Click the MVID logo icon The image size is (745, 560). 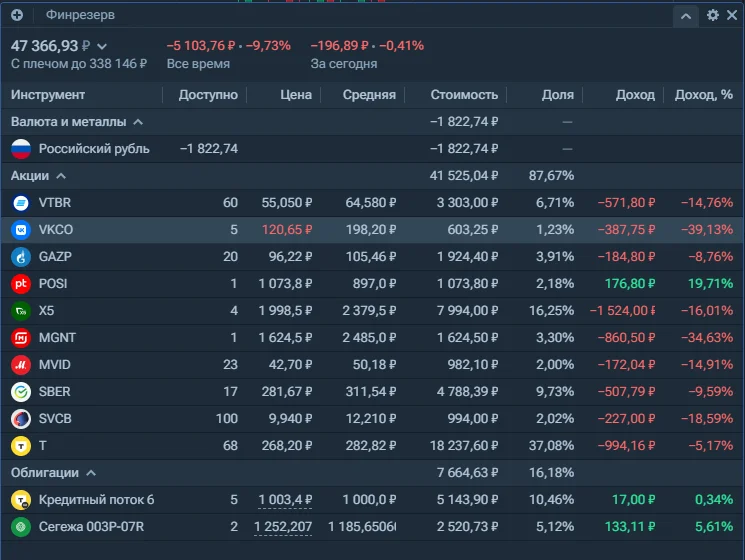click(21, 365)
